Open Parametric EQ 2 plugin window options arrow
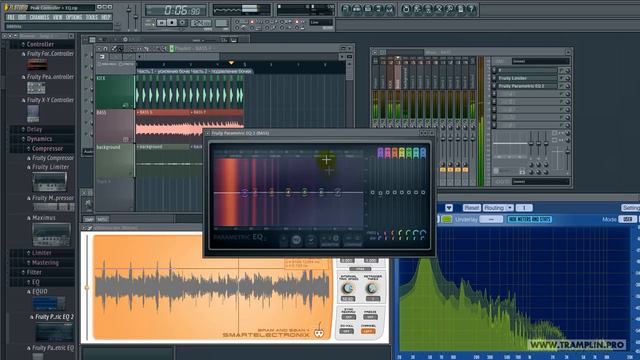The image size is (640, 360). point(207,133)
